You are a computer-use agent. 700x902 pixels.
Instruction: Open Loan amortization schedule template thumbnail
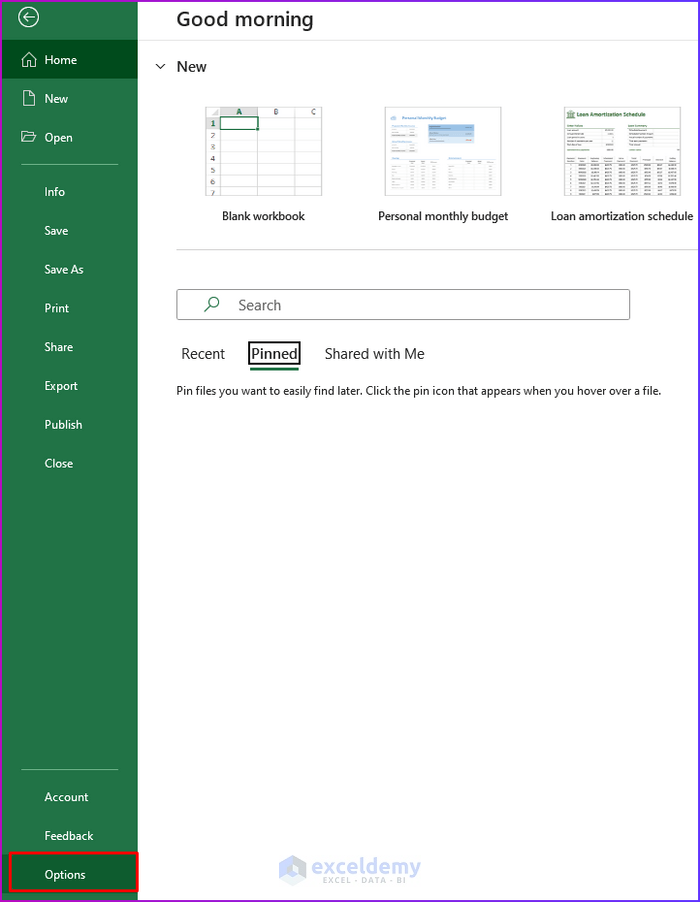[x=622, y=151]
